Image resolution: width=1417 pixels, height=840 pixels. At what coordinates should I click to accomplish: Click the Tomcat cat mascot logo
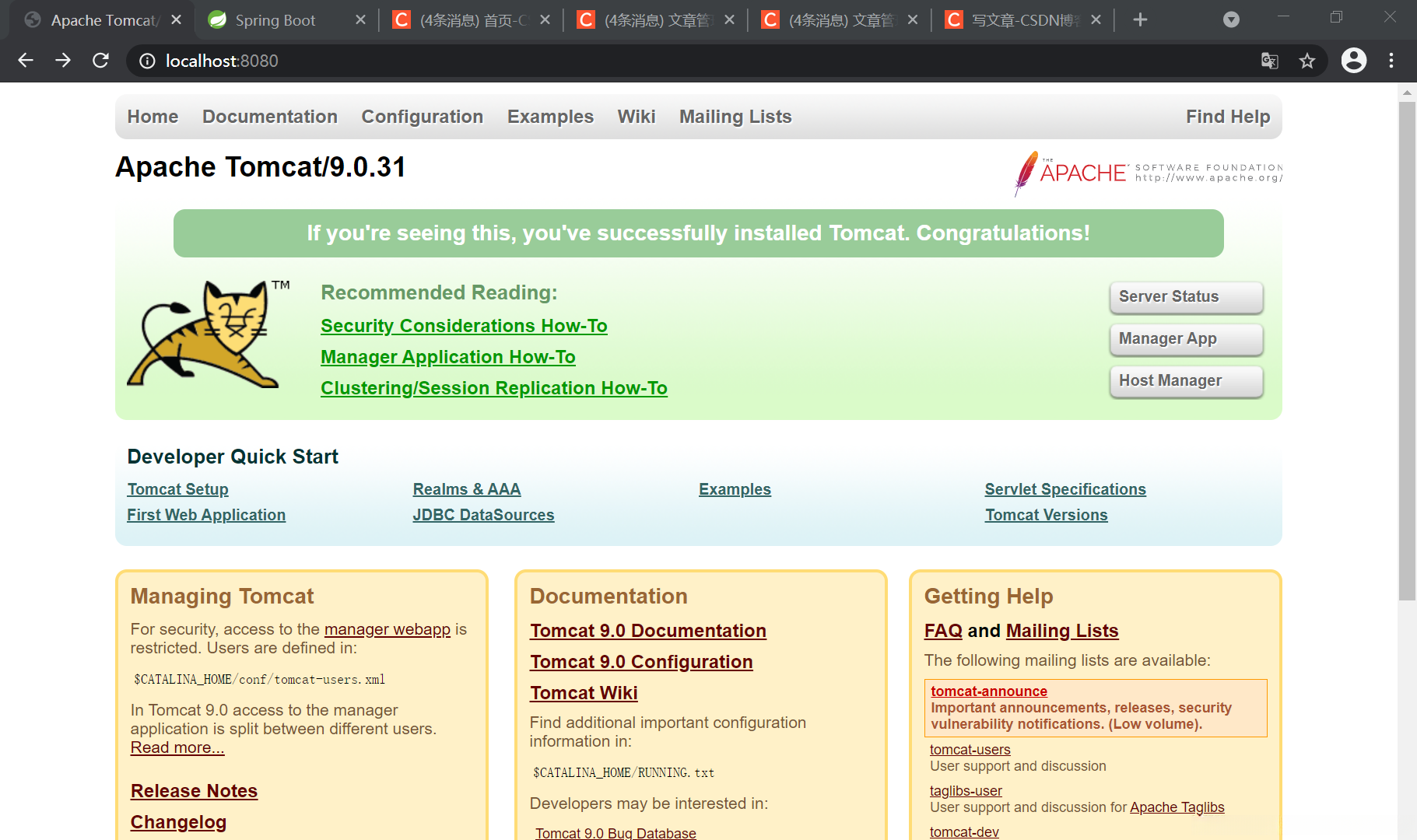coord(207,333)
